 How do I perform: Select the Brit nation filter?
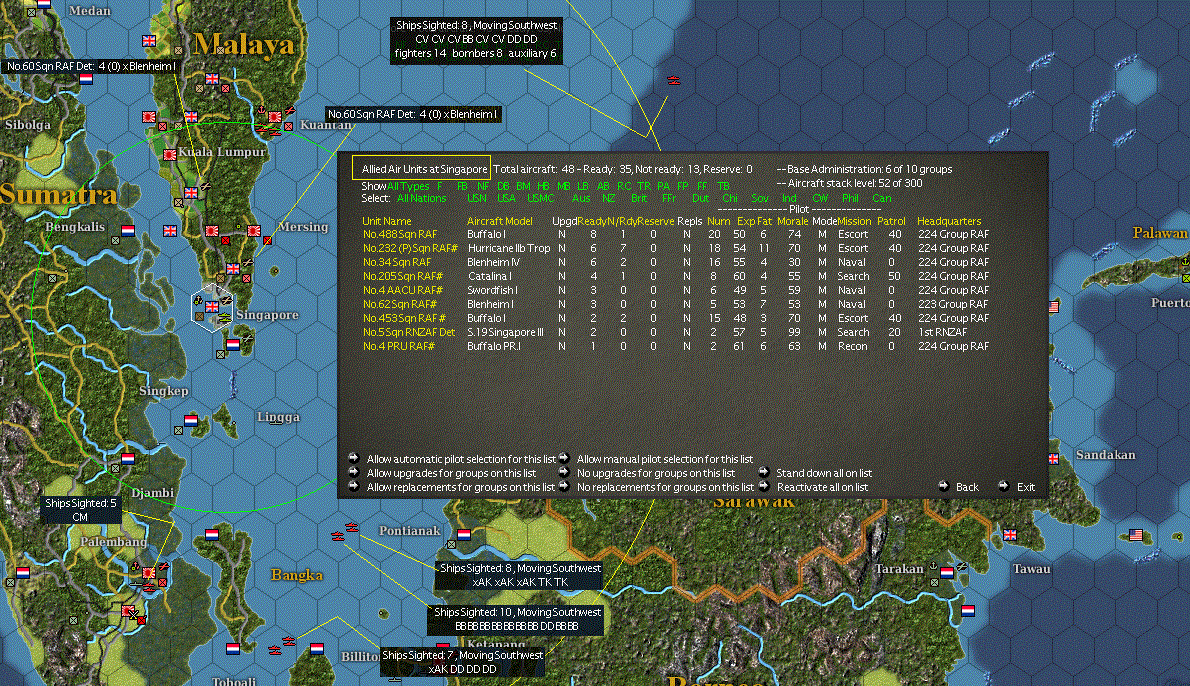tap(639, 198)
